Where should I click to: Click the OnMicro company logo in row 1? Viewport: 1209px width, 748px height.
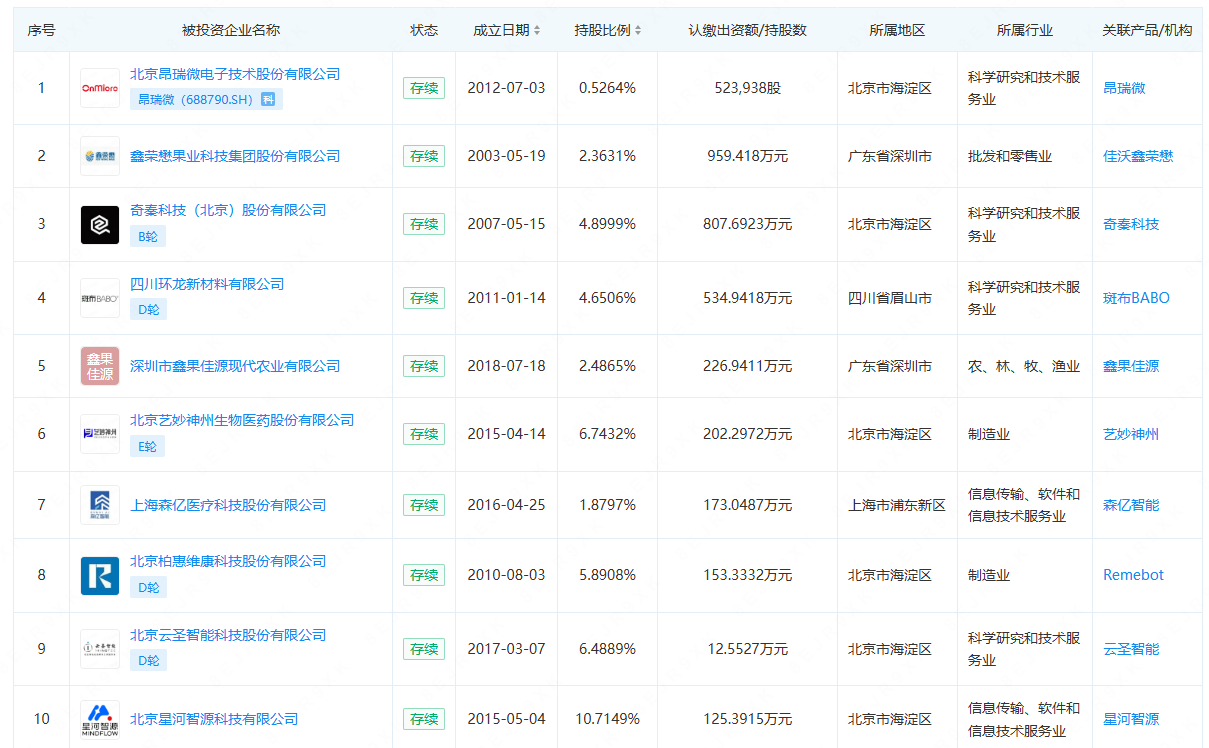tap(100, 88)
